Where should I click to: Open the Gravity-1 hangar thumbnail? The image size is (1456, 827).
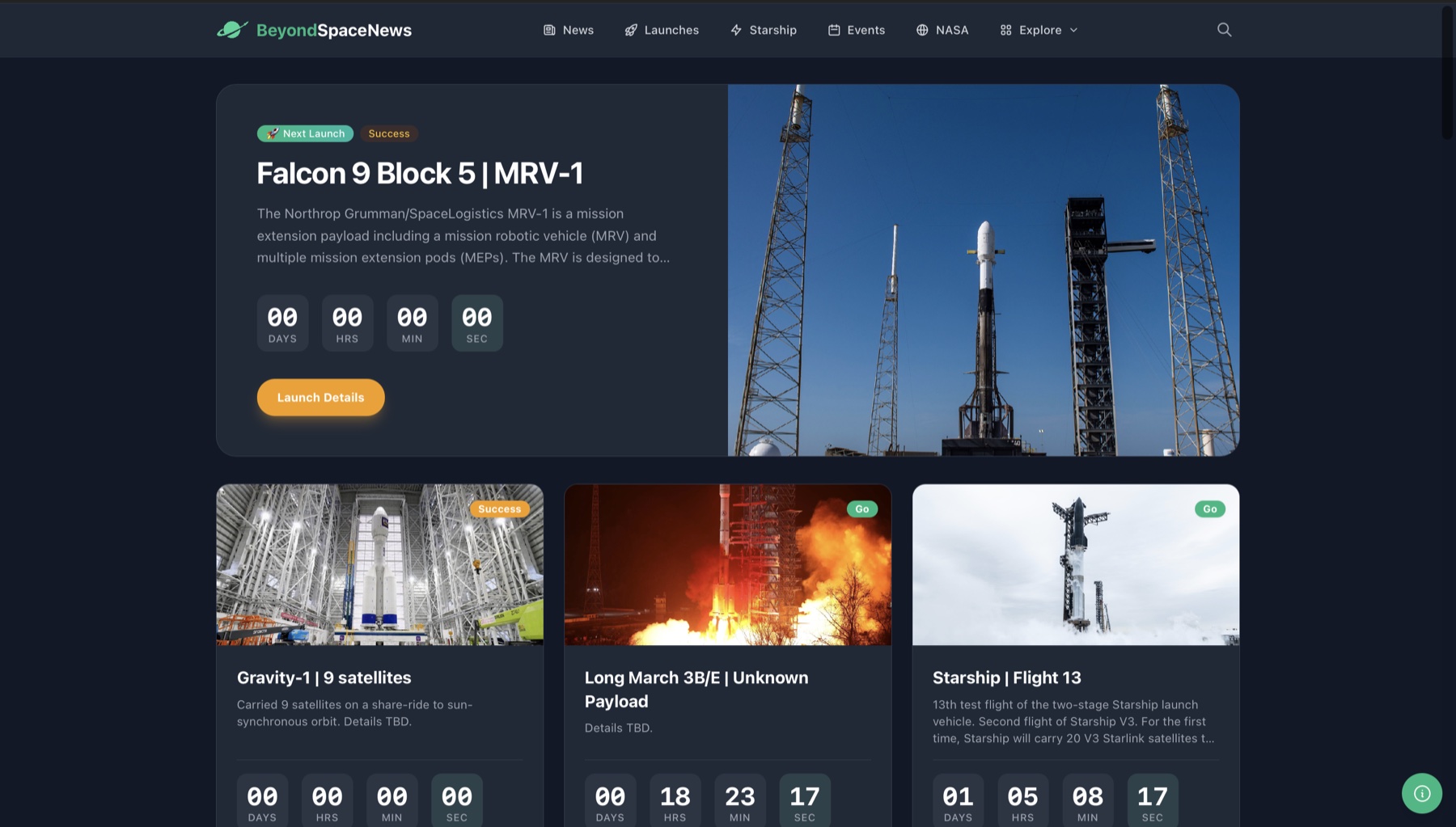click(379, 564)
